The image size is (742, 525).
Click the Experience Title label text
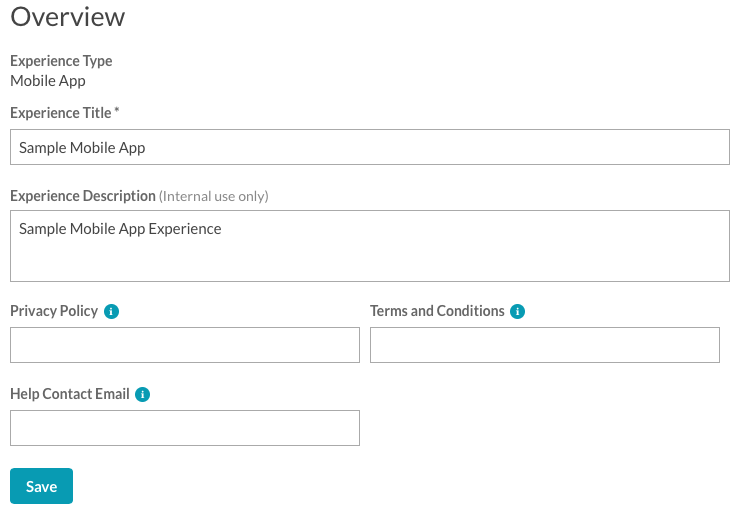coord(61,113)
